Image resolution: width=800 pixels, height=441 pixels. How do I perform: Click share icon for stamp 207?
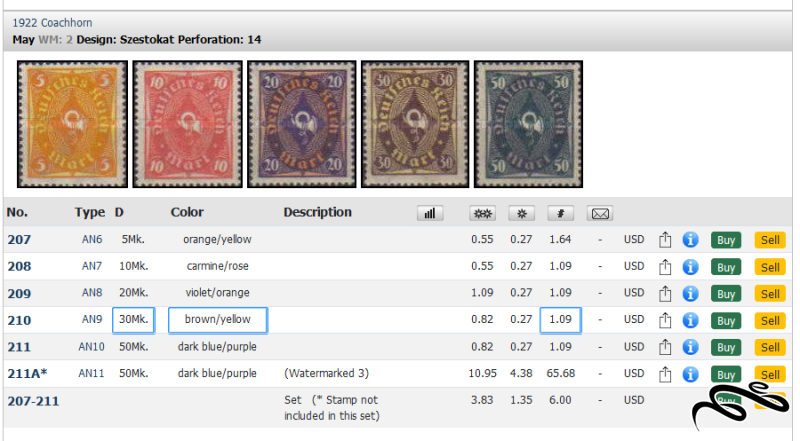pos(665,239)
